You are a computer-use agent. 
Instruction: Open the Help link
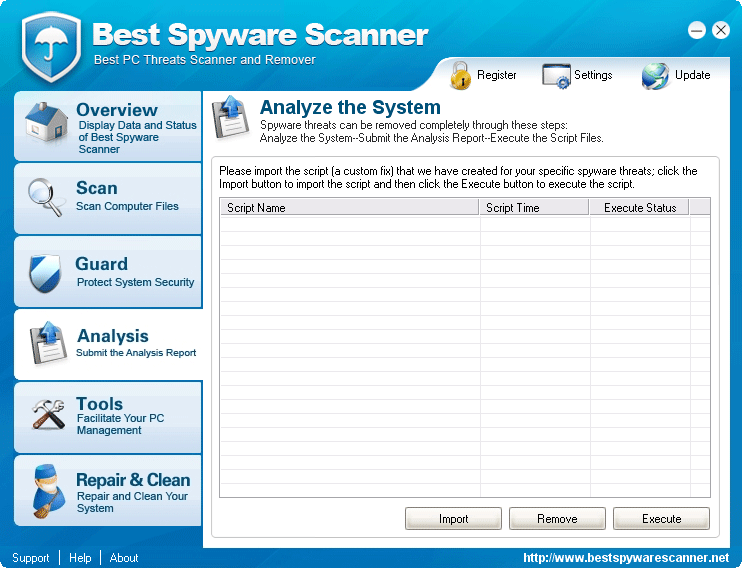pyautogui.click(x=80, y=558)
